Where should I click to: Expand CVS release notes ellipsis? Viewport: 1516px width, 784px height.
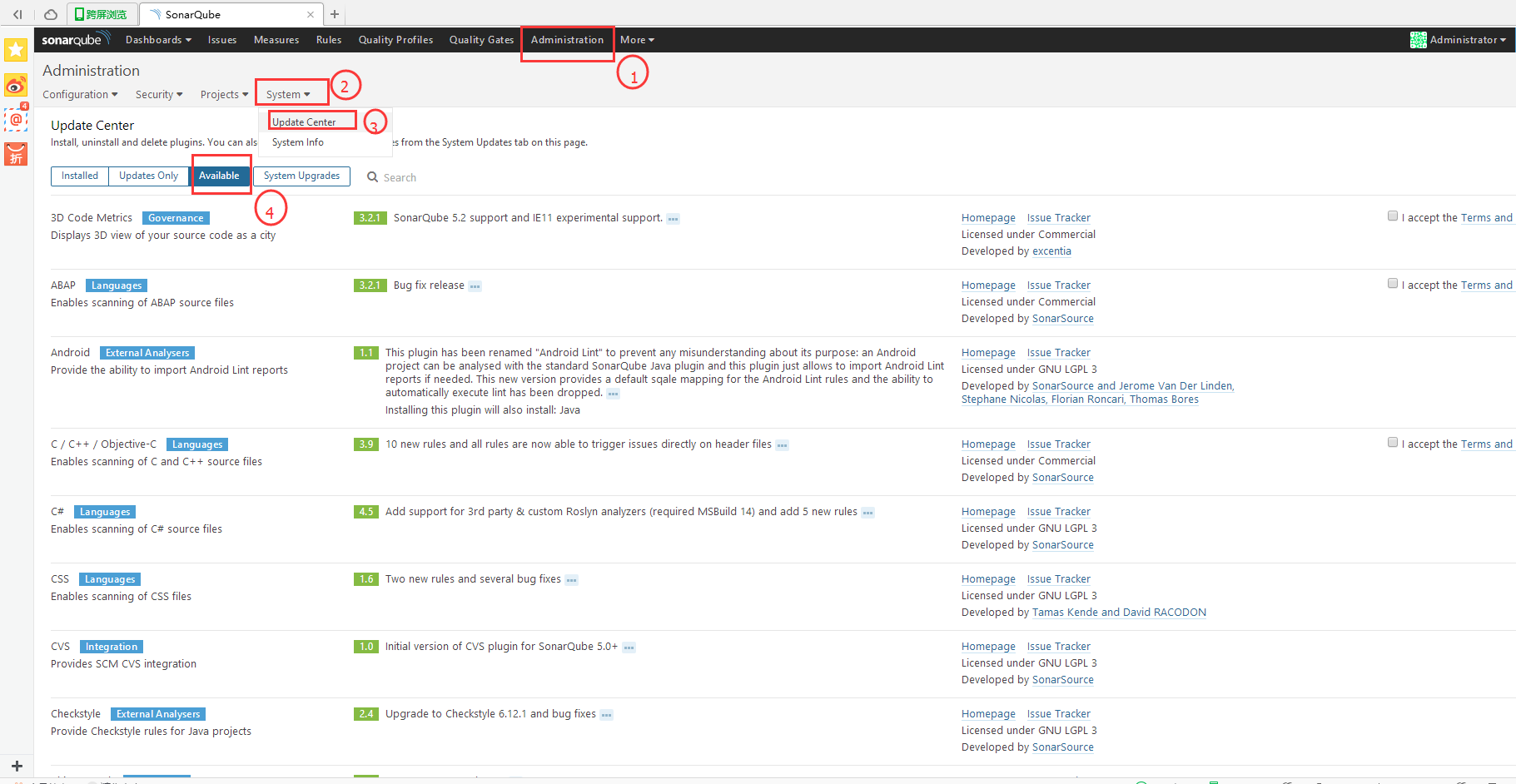[x=629, y=648]
